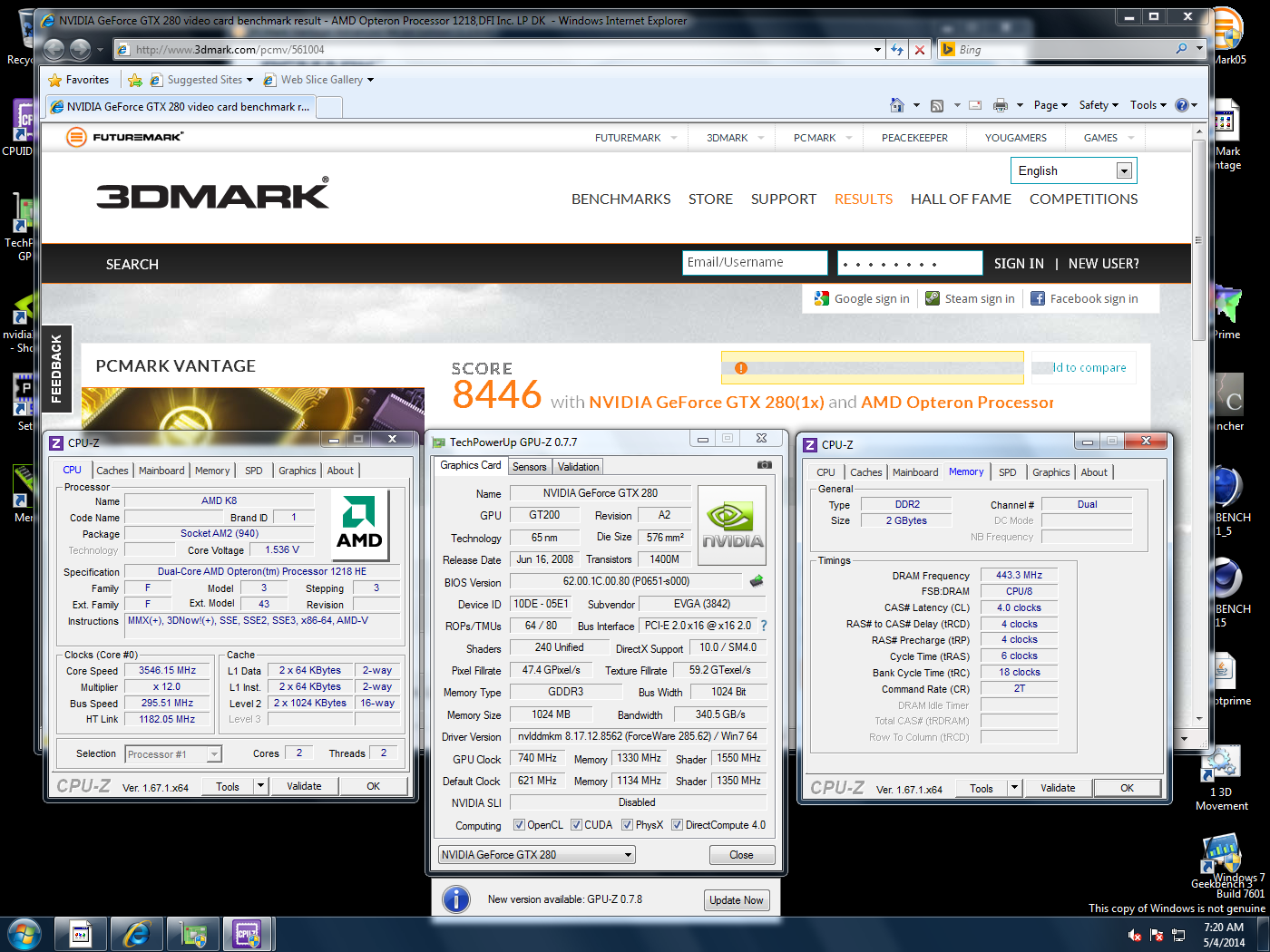The height and width of the screenshot is (952, 1270).
Task: Click the Steam sign in button
Action: click(x=970, y=298)
